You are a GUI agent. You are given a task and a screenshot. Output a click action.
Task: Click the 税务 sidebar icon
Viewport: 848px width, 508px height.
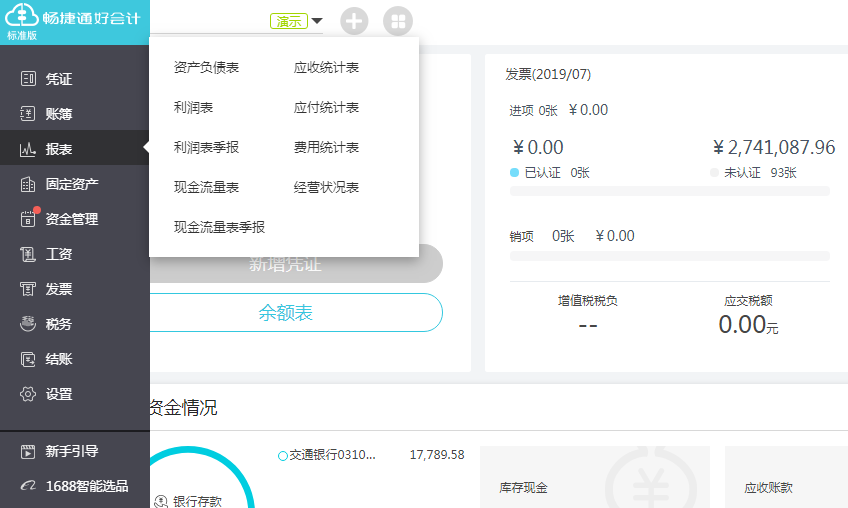[x=28, y=324]
